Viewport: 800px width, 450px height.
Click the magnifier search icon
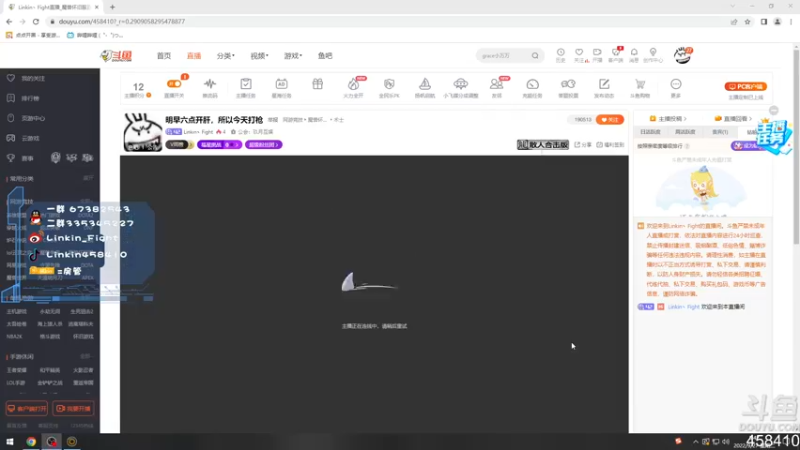pyautogui.click(x=535, y=56)
